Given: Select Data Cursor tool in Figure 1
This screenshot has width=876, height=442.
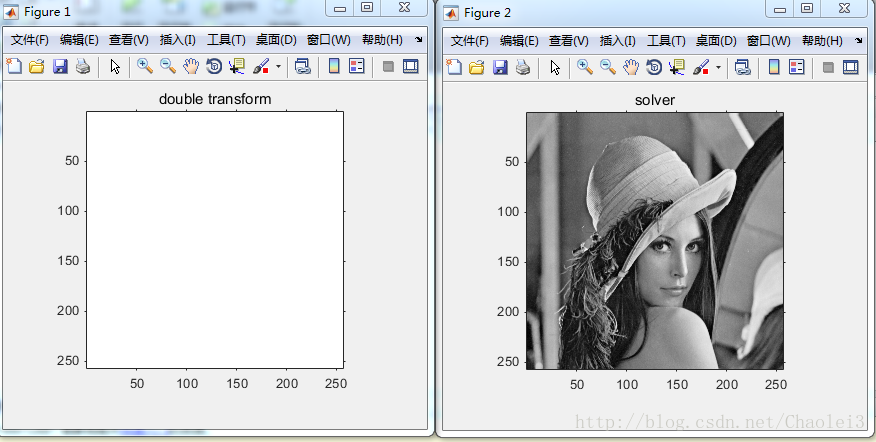Looking at the screenshot, I should [237, 67].
